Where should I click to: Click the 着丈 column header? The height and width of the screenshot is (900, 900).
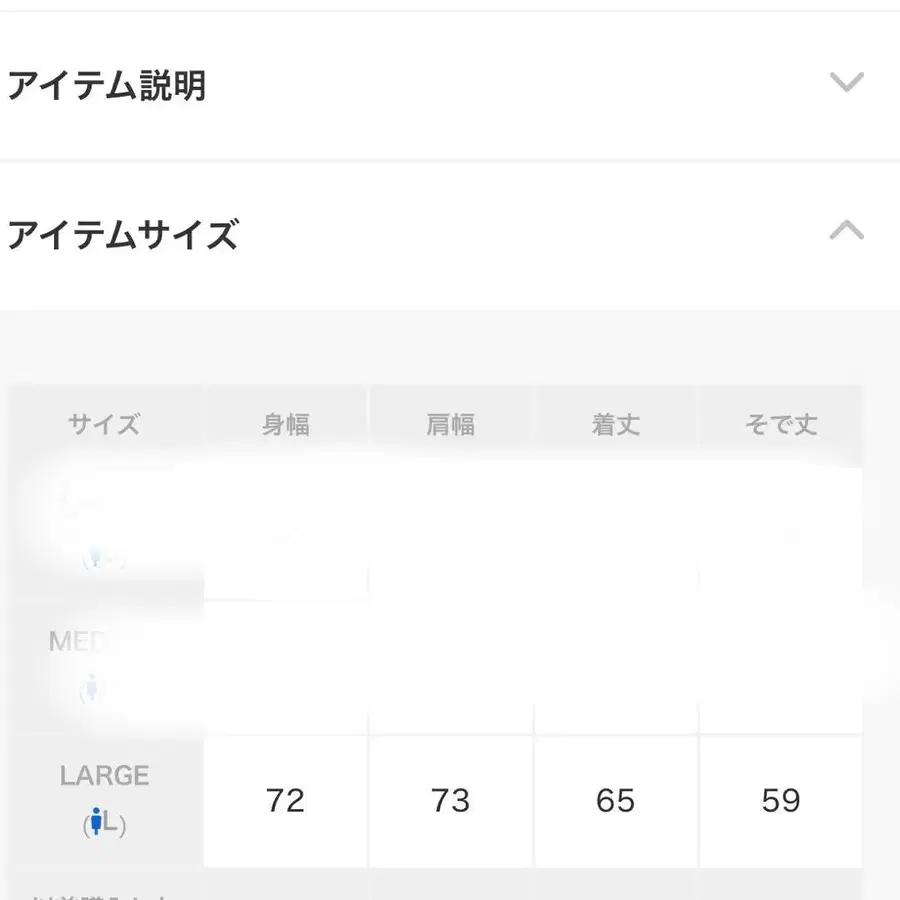tap(616, 423)
